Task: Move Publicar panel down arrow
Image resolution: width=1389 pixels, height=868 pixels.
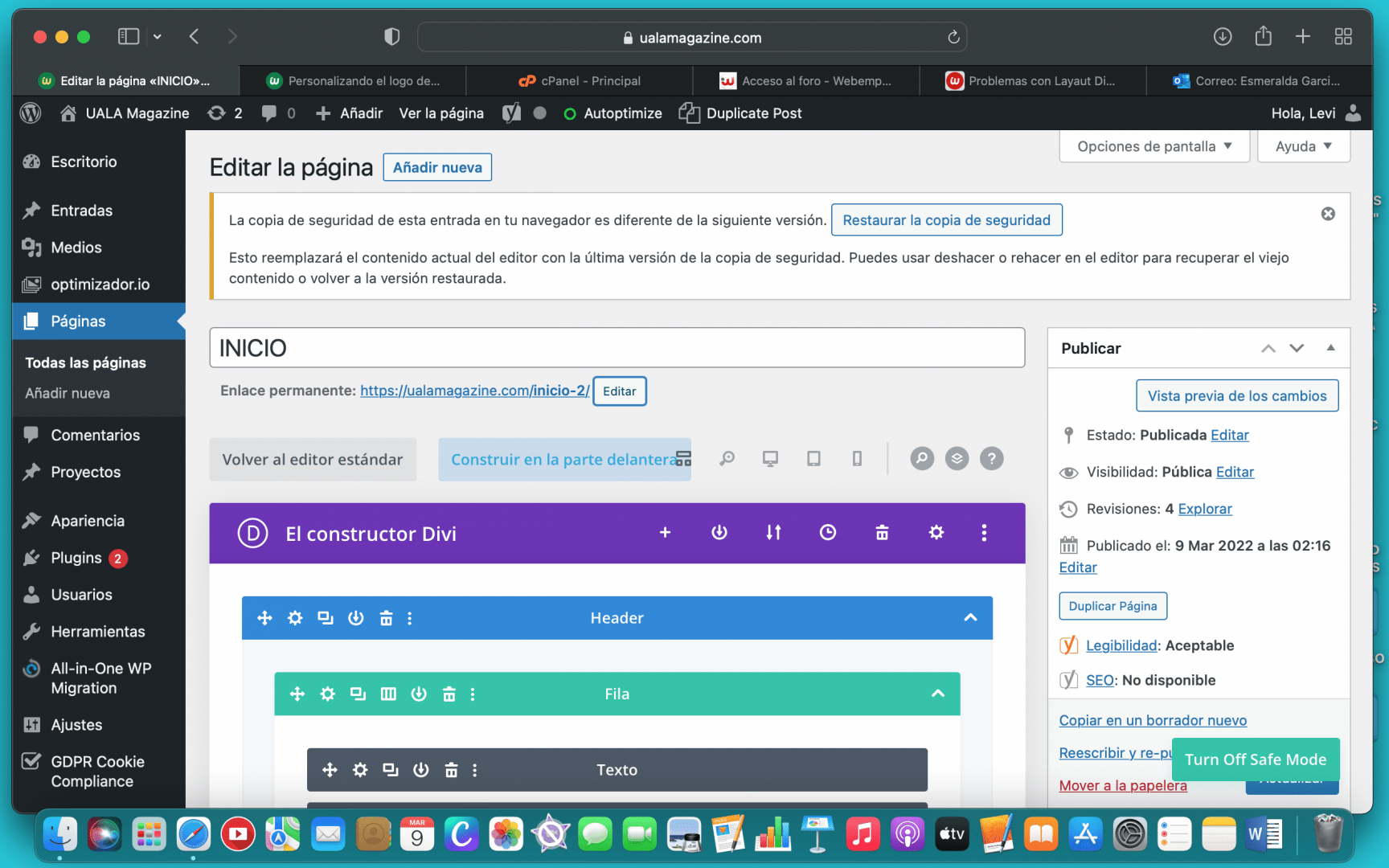Action: pyautogui.click(x=1297, y=348)
